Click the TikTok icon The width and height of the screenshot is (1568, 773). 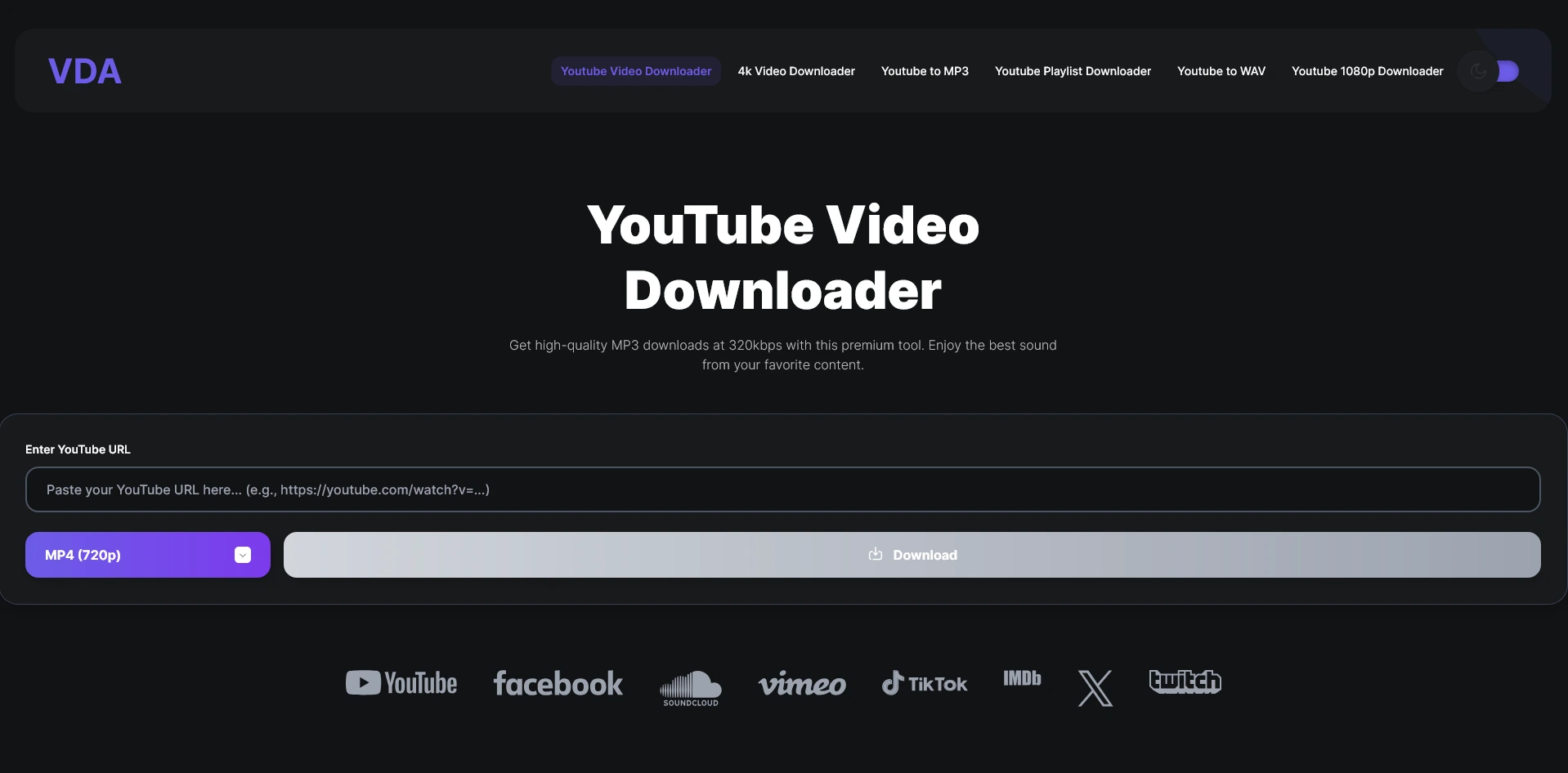[924, 682]
